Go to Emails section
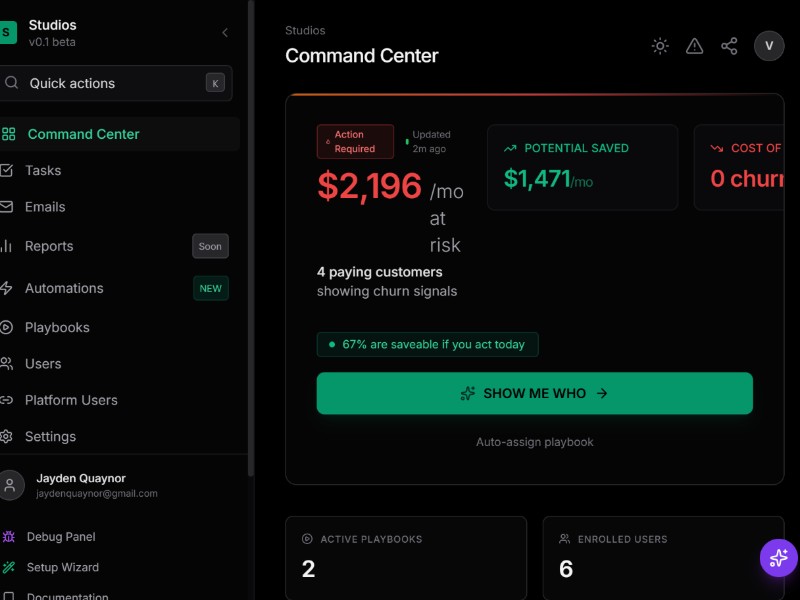Viewport: 800px width, 600px height. coord(45,207)
